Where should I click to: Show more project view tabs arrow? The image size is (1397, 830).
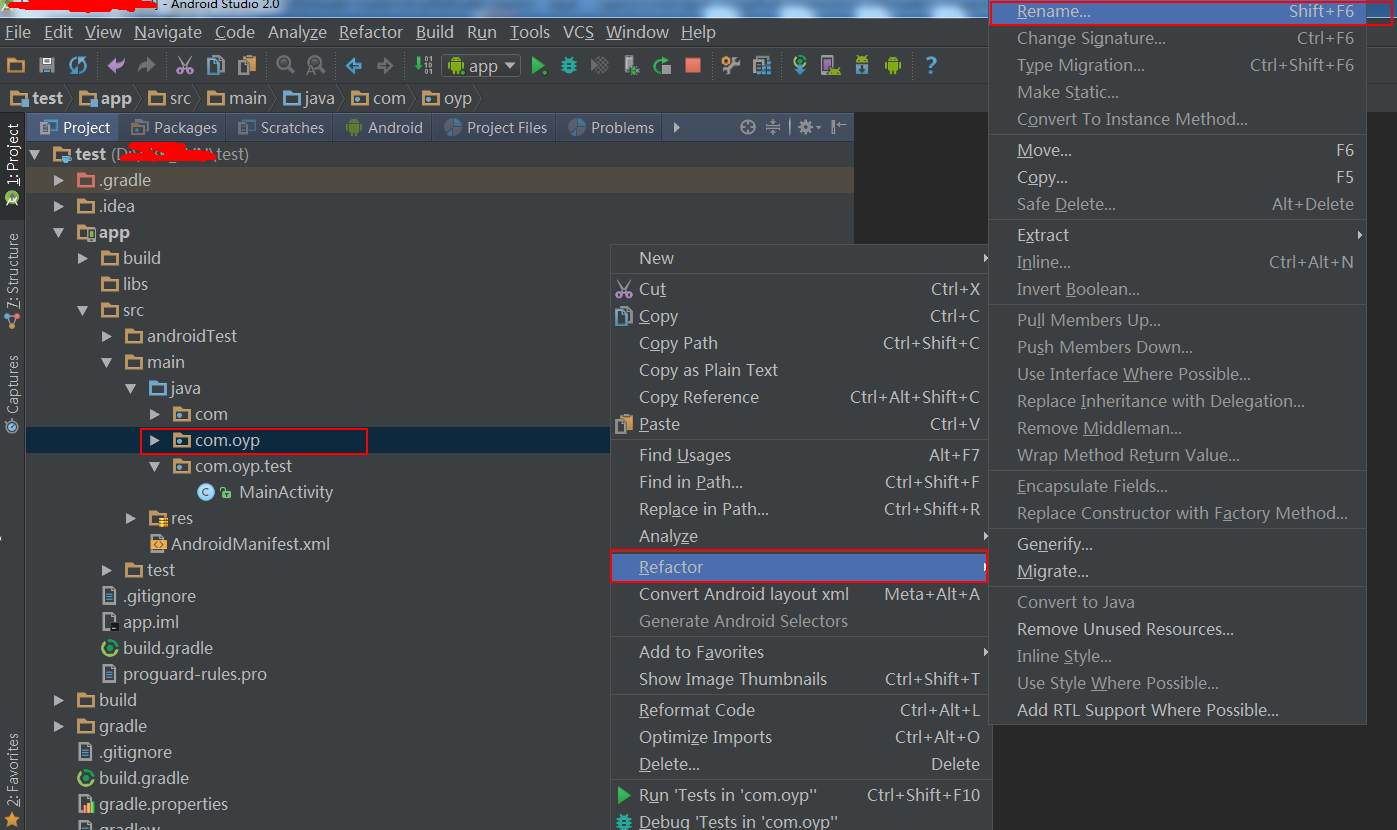[x=677, y=127]
